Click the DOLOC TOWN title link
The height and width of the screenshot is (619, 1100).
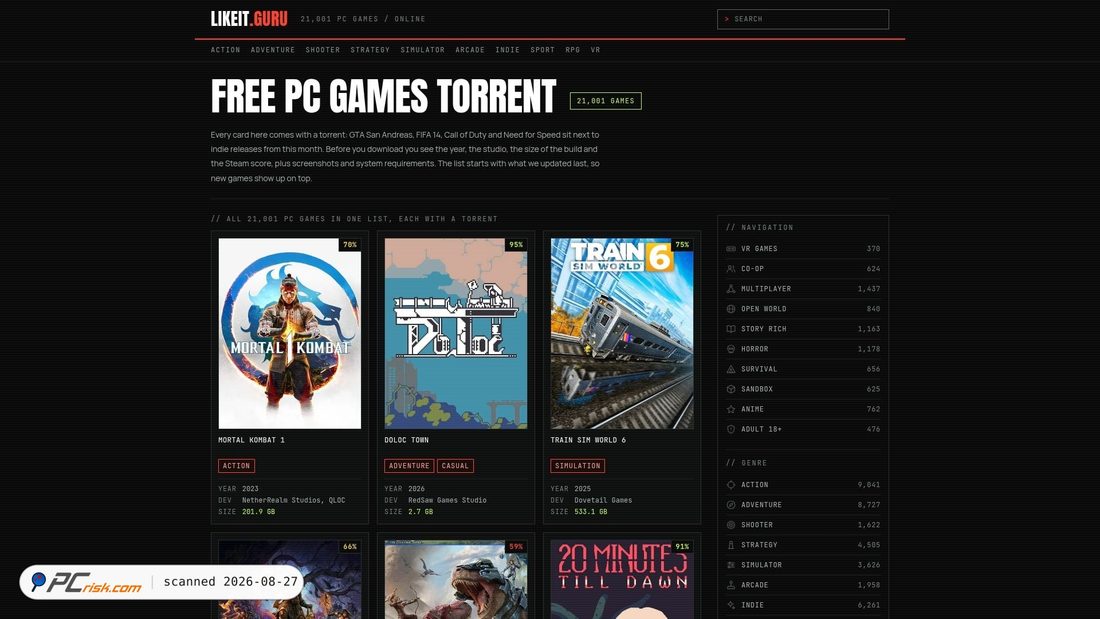tap(406, 440)
